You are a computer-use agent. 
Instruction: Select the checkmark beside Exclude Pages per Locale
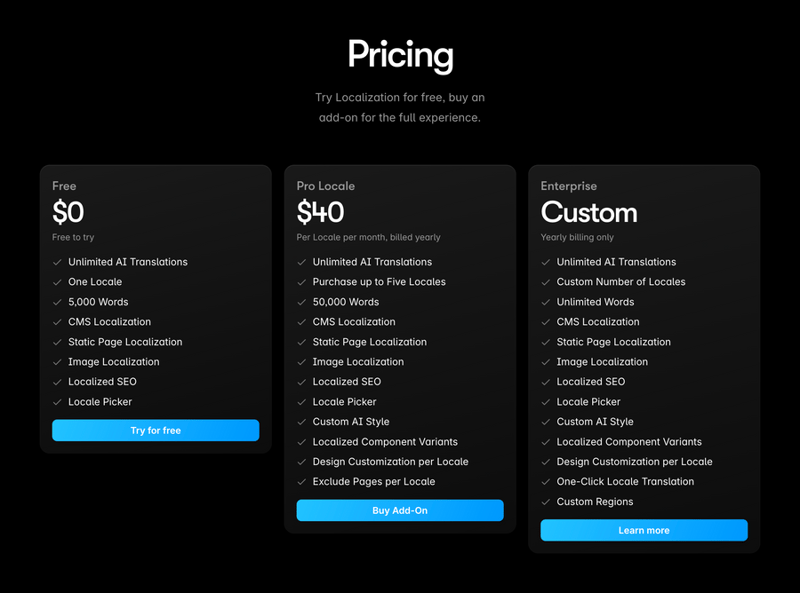[299, 482]
